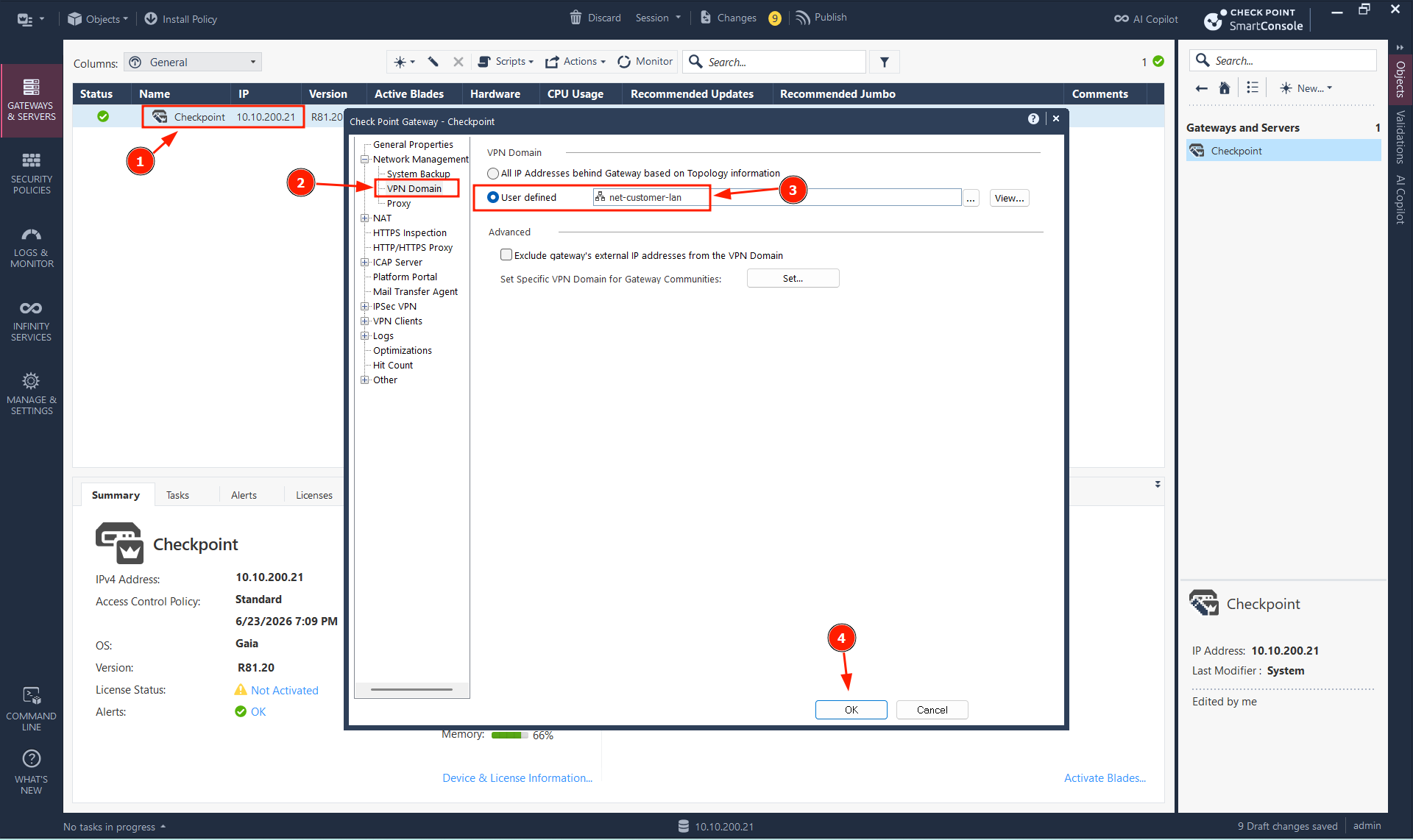Toggle the Objects panel list view icon
Image resolution: width=1413 pixels, height=840 pixels.
pos(1253,88)
